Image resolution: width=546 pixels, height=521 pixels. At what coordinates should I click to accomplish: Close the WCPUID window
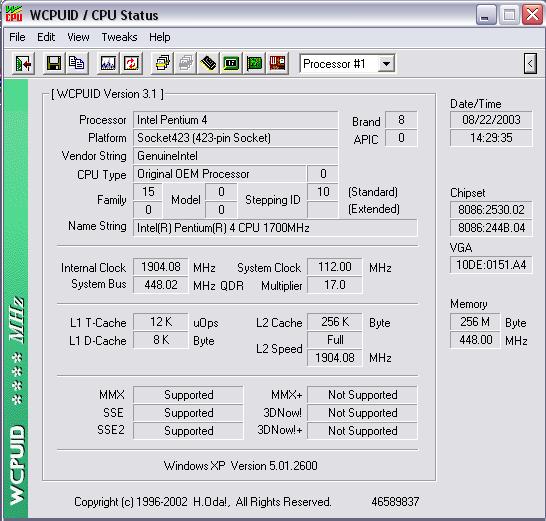(x=532, y=15)
